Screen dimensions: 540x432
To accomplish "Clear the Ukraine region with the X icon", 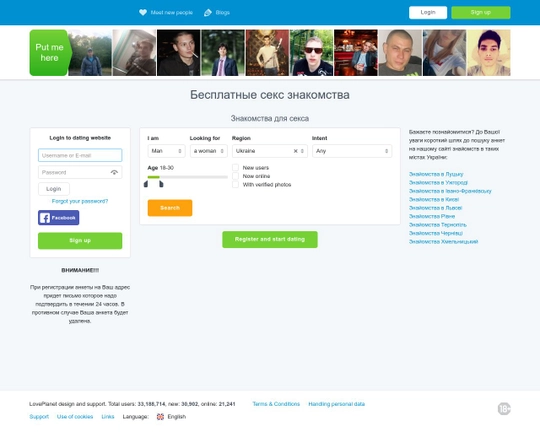I will click(x=295, y=151).
